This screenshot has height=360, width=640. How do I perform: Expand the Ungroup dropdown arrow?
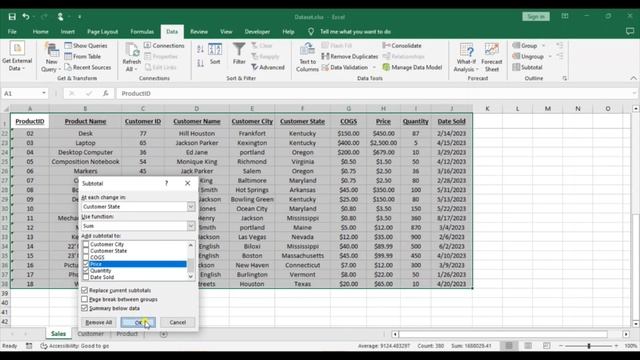(x=550, y=56)
